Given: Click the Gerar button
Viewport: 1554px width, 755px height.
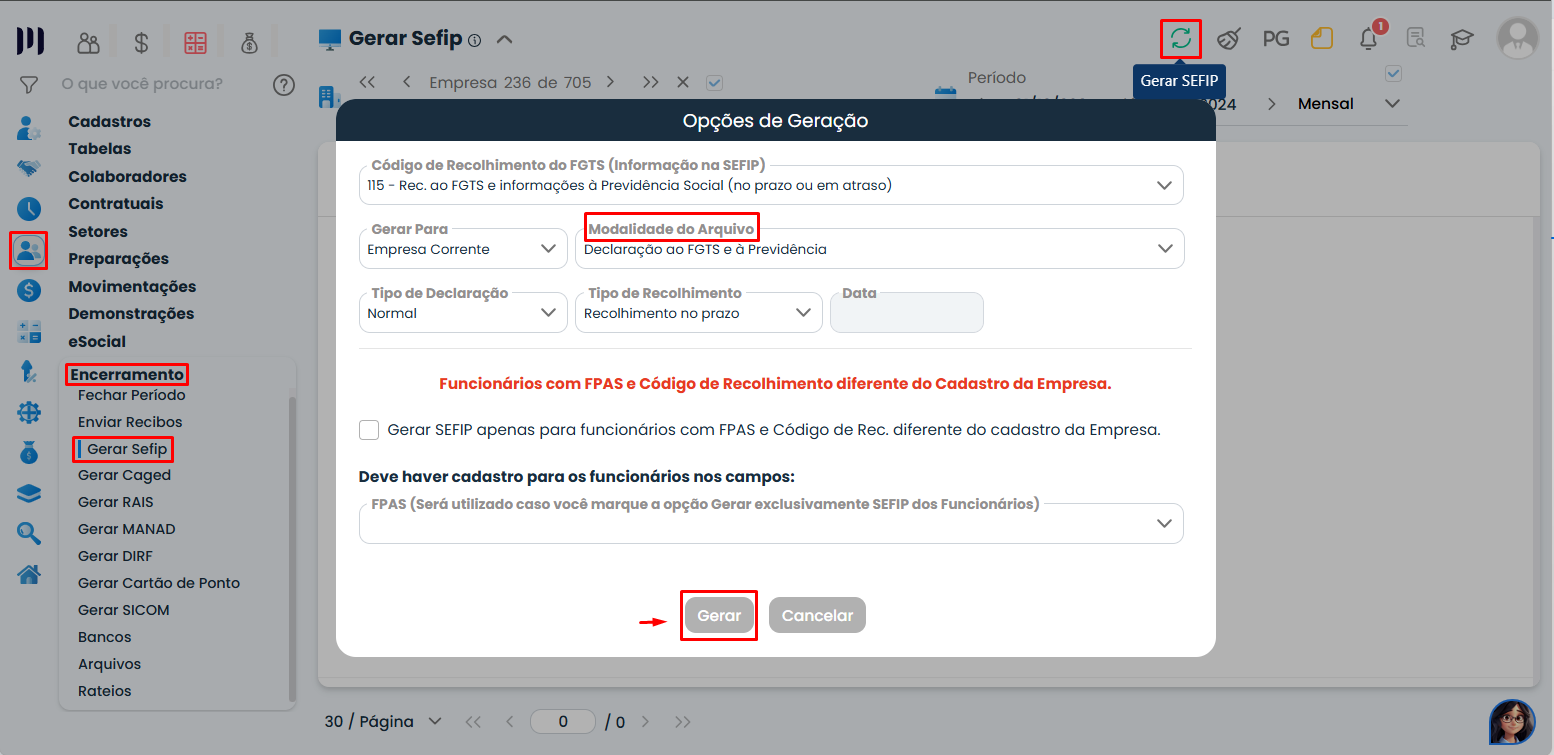Looking at the screenshot, I should click(x=719, y=616).
